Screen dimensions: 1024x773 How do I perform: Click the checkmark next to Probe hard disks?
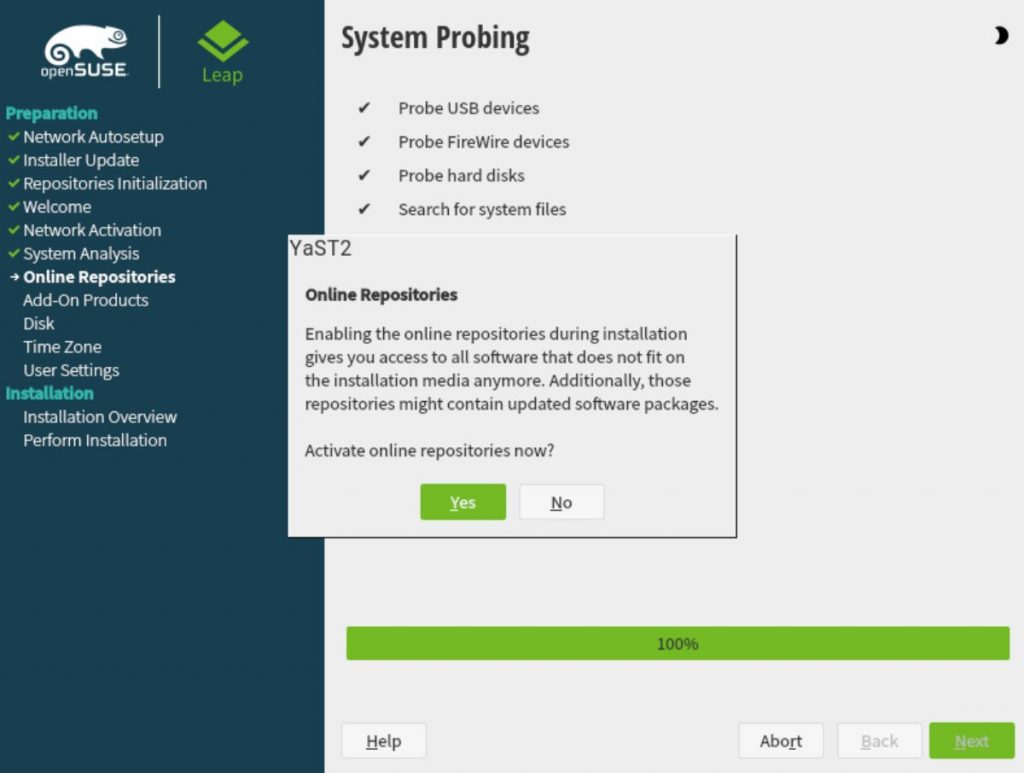click(364, 175)
